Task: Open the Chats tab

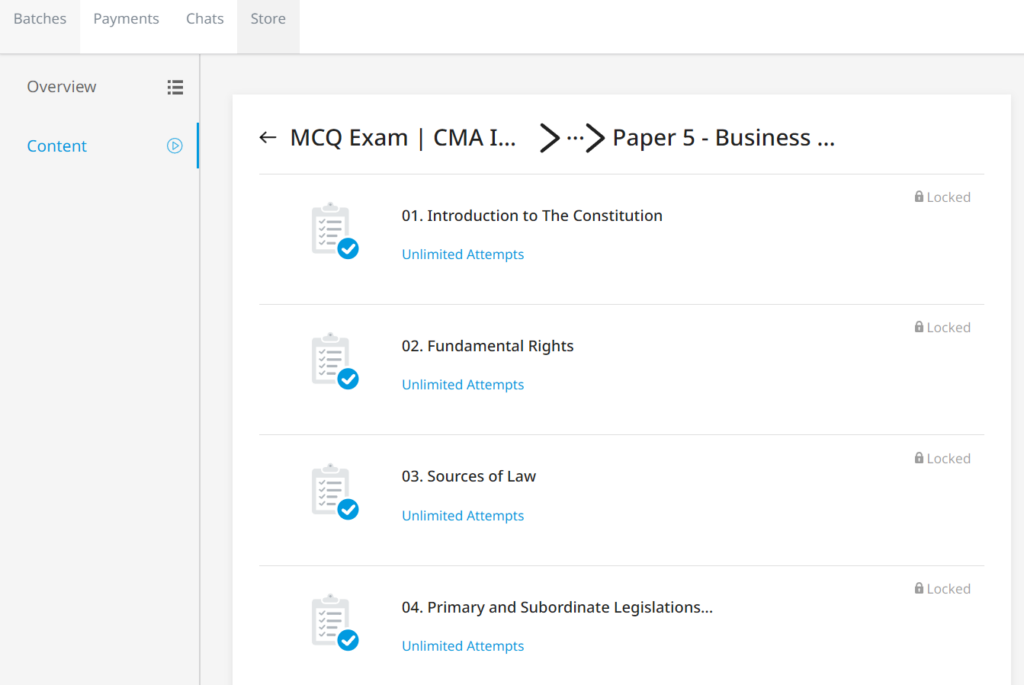Action: pos(204,18)
